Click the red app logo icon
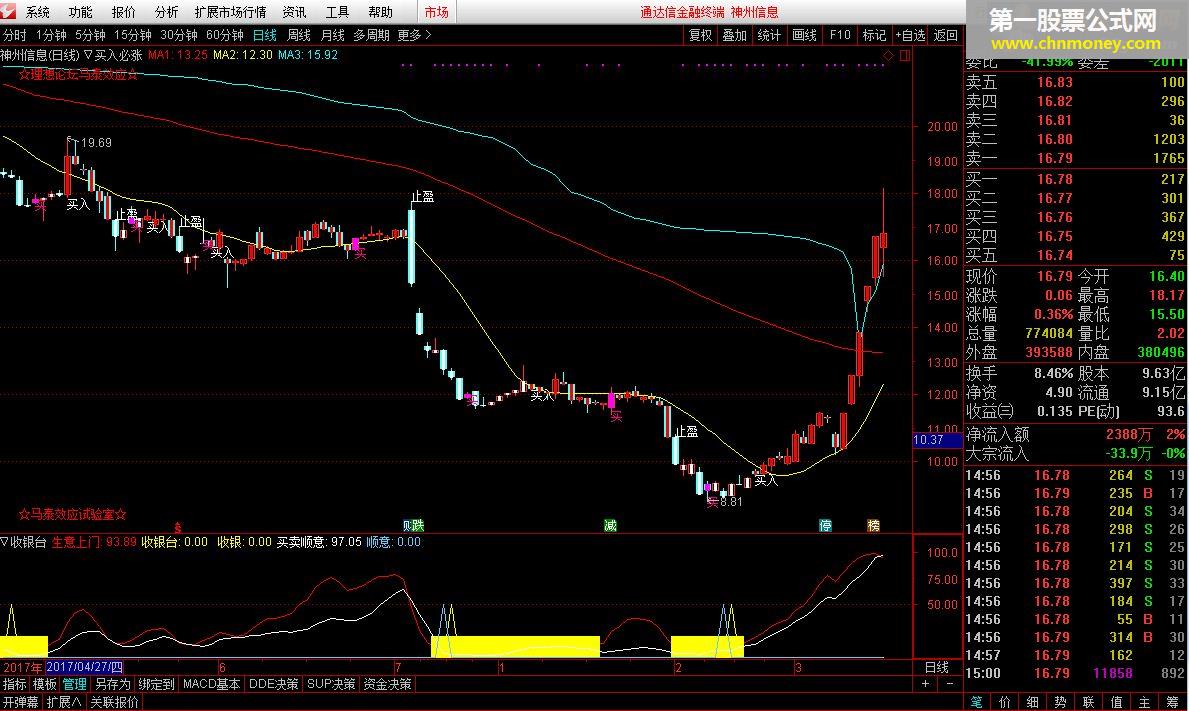This screenshot has height=711, width=1189. [x=9, y=11]
